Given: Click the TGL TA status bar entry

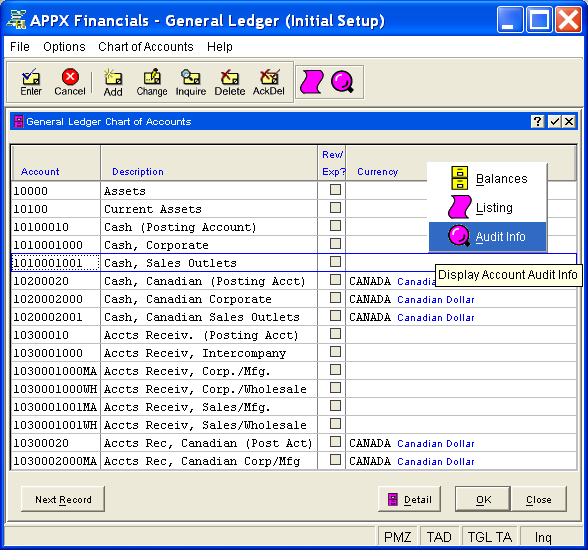Looking at the screenshot, I should [x=490, y=537].
